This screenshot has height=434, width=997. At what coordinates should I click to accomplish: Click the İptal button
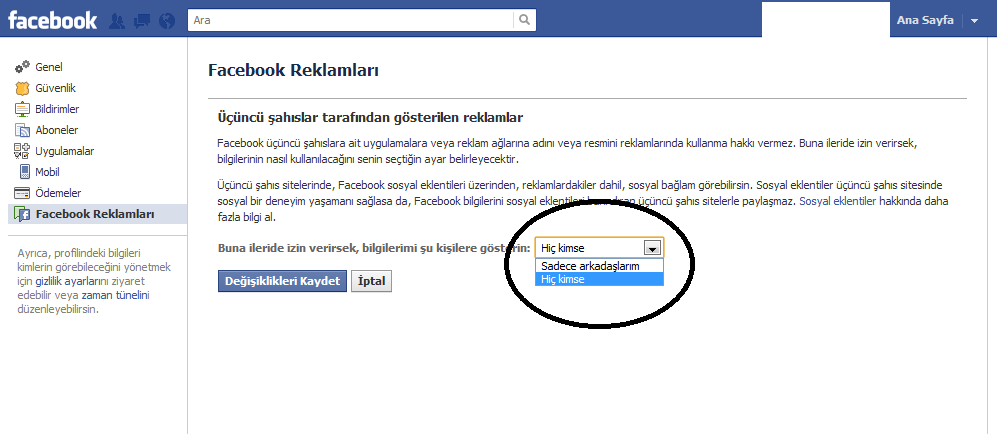[371, 281]
